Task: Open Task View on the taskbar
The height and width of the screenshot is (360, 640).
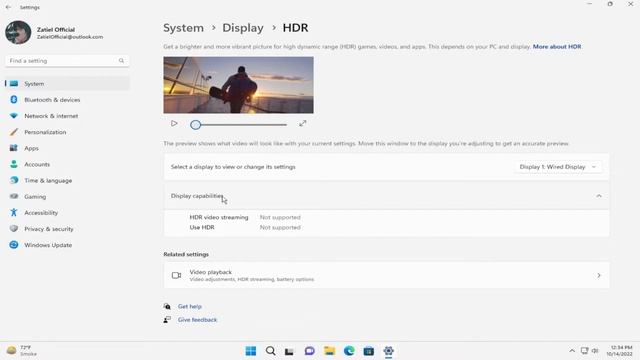Action: 289,351
